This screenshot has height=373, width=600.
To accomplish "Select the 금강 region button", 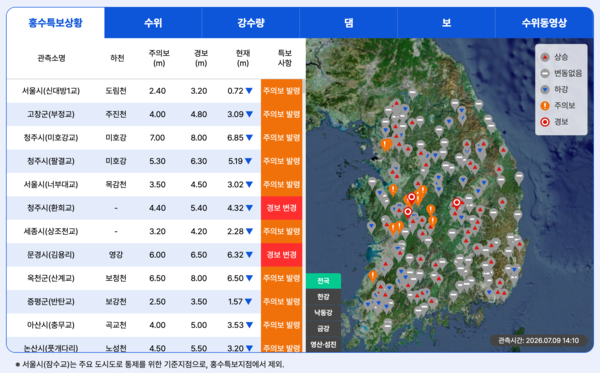I will 323,328.
